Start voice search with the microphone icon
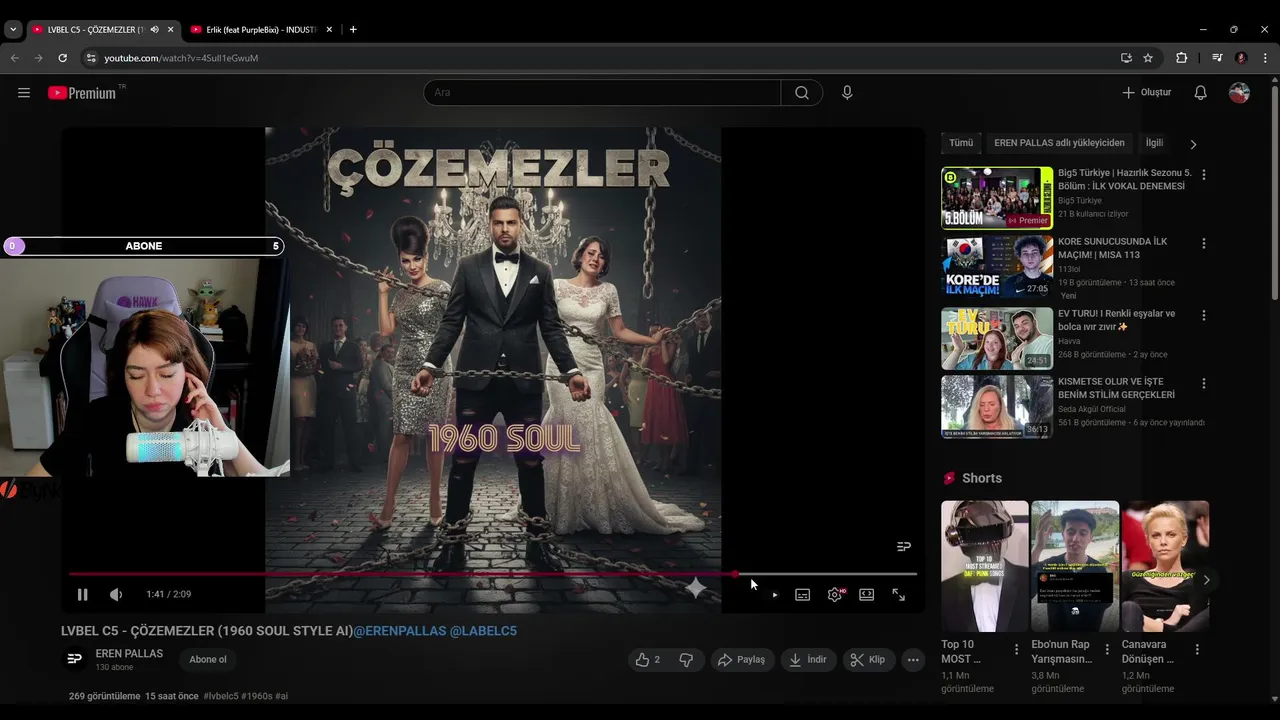 pos(847,93)
